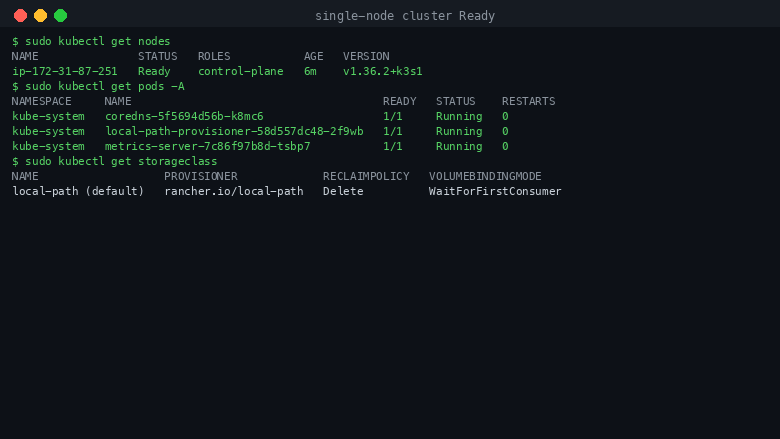
Task: Click the READY column header
Action: coord(399,101)
